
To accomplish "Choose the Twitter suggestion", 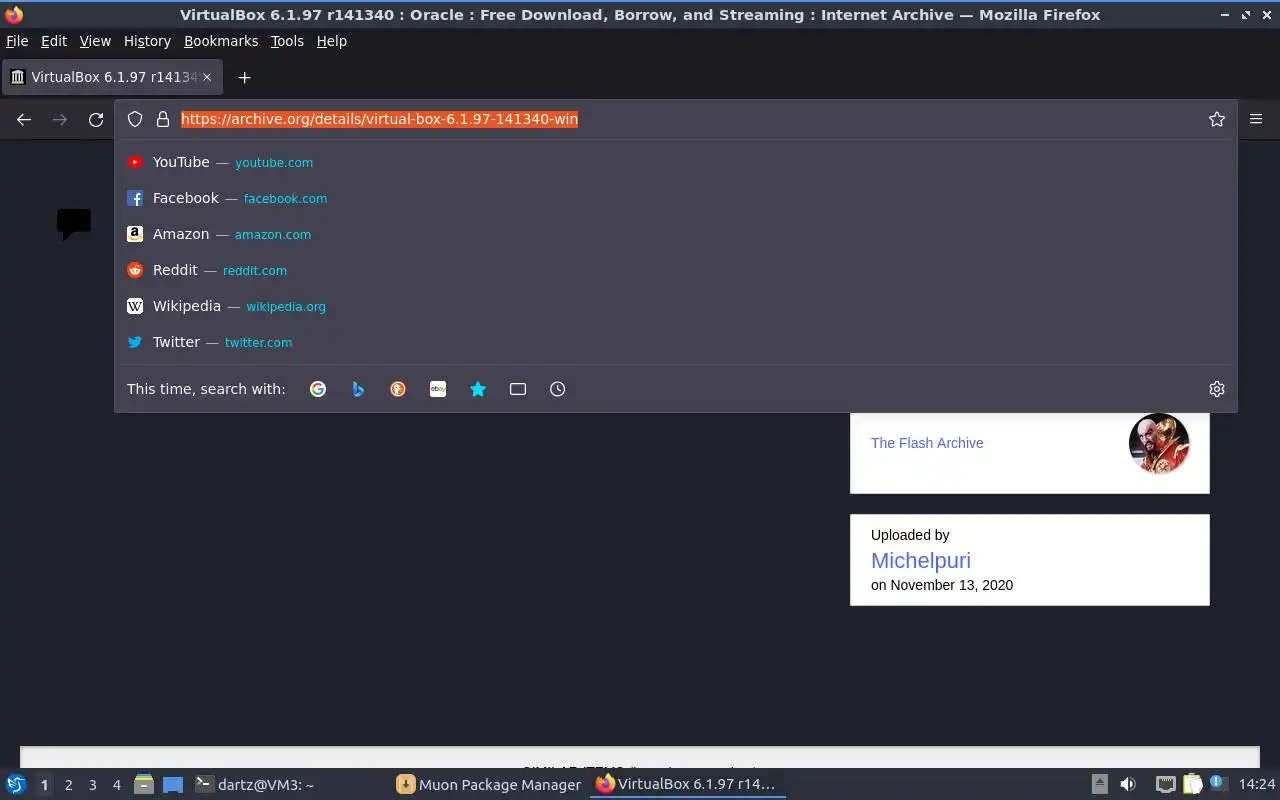I will [x=676, y=342].
